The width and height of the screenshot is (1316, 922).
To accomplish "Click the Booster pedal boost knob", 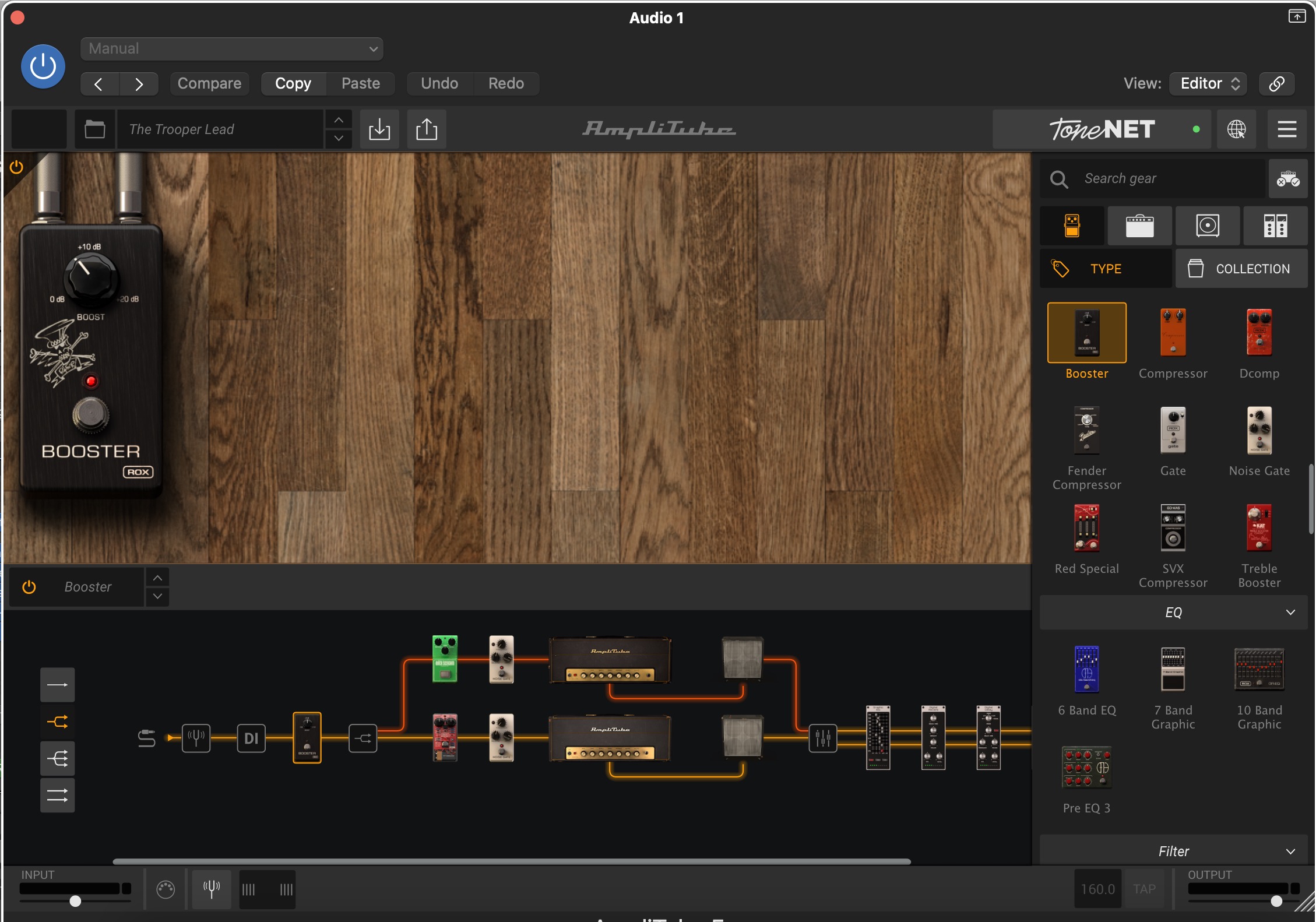I will click(x=90, y=278).
